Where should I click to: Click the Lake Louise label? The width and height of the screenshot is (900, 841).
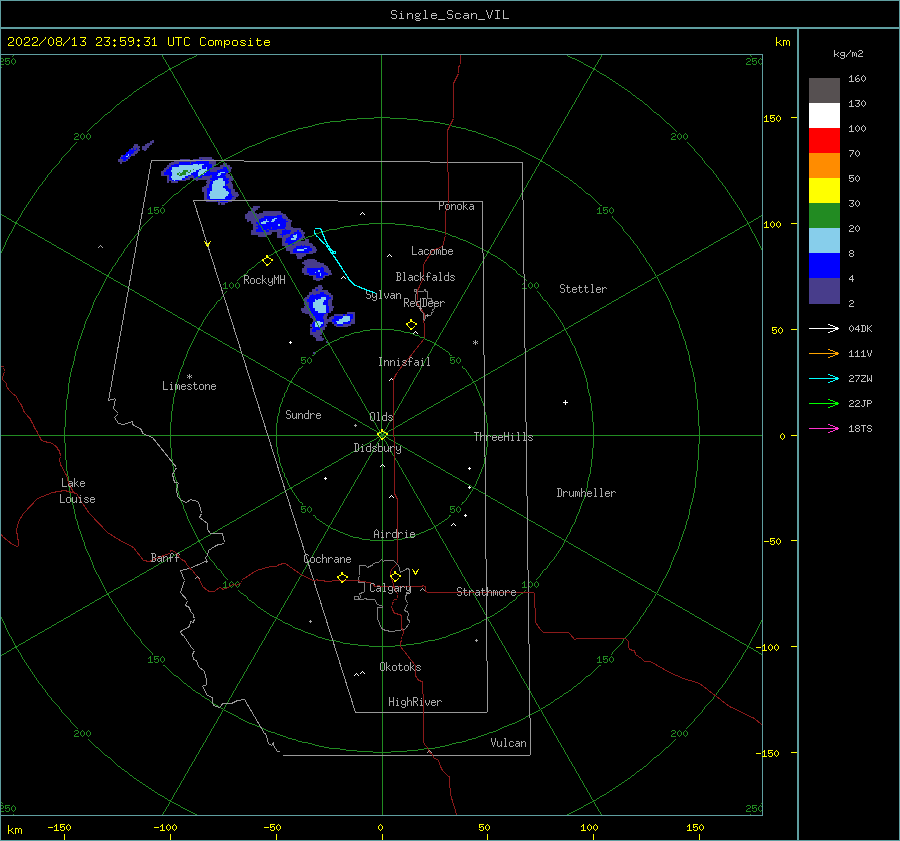click(77, 491)
